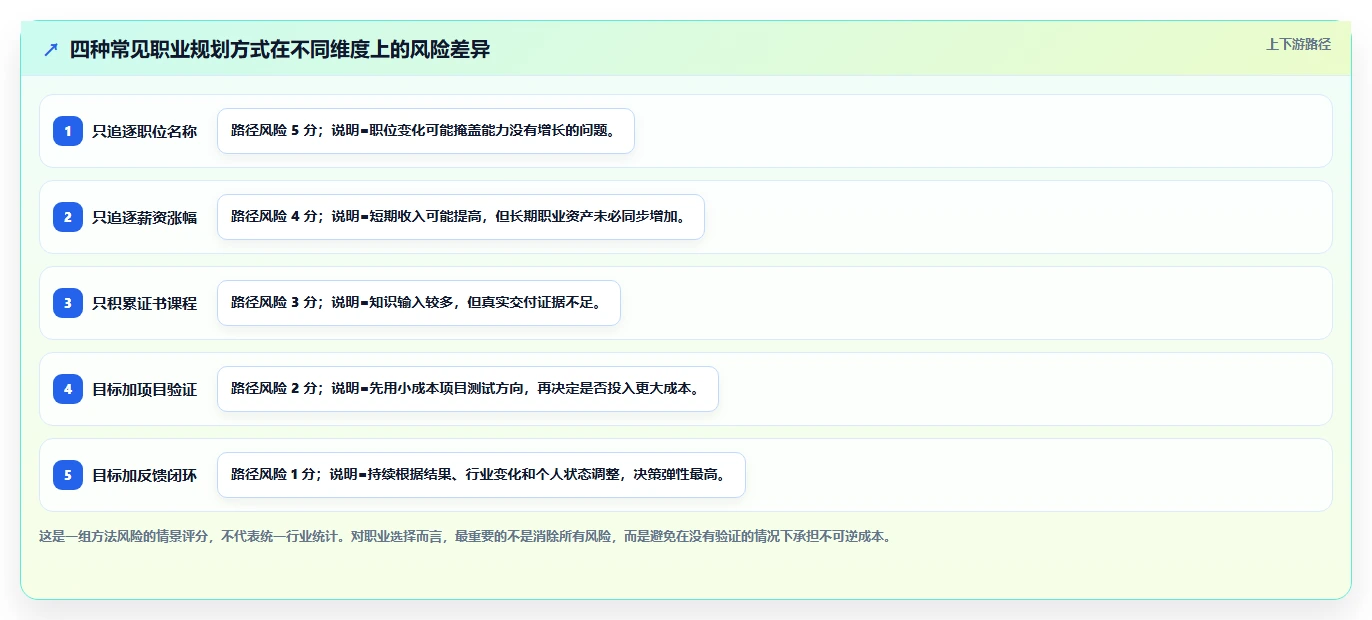Click the number 3 badge

(68, 303)
